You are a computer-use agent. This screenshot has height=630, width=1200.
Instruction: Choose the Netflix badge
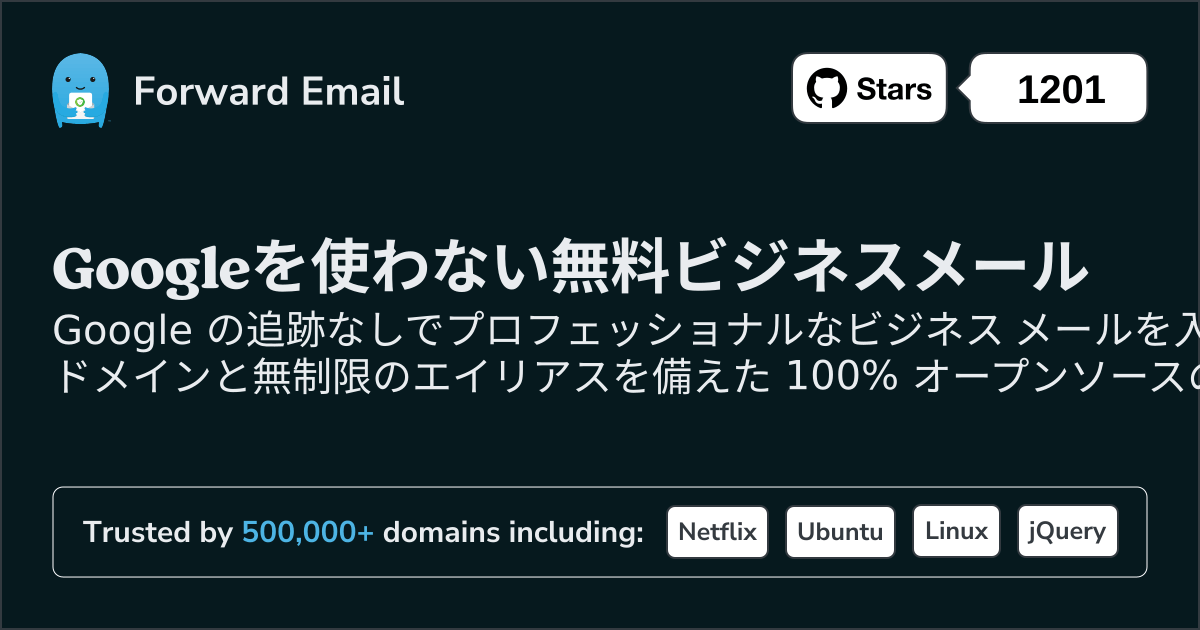point(717,531)
